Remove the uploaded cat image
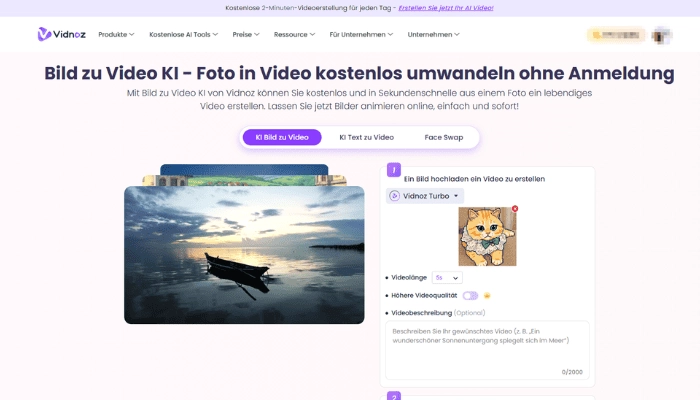The image size is (700, 400). pos(515,208)
